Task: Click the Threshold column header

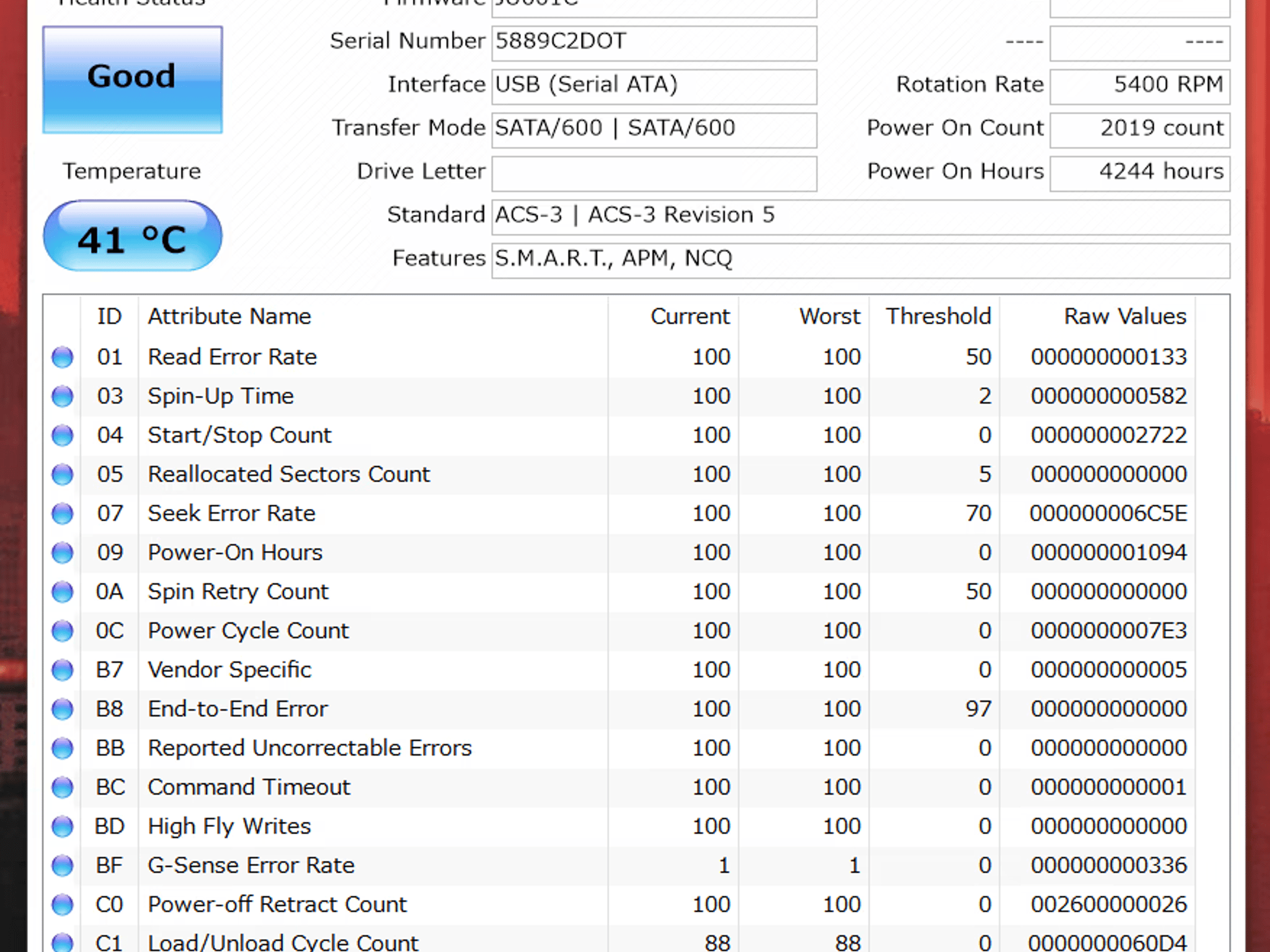Action: coord(938,317)
